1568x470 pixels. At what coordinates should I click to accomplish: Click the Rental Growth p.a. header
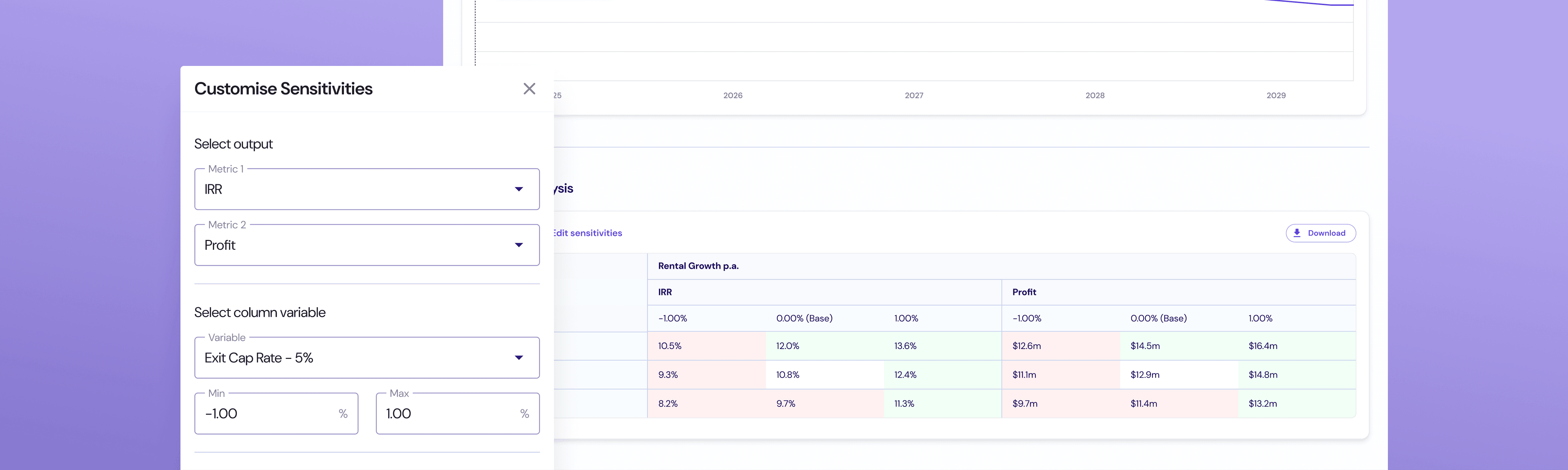[x=698, y=266]
